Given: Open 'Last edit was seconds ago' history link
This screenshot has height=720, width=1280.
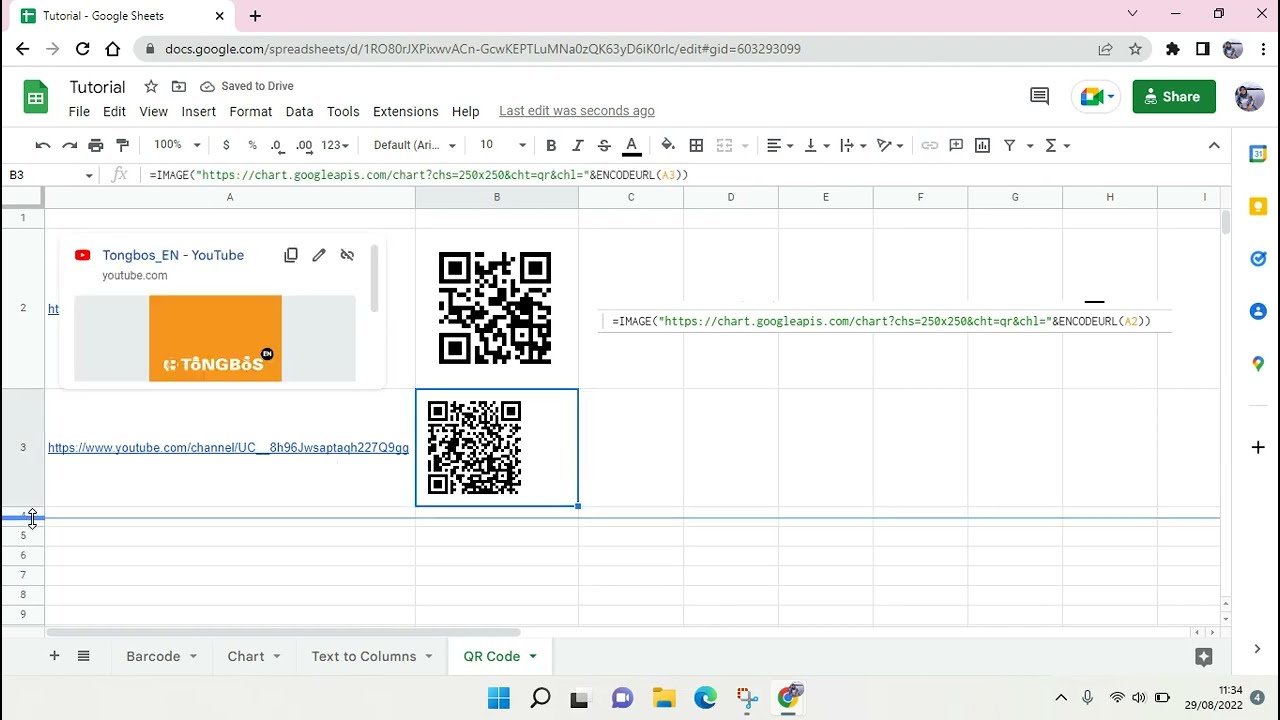Looking at the screenshot, I should 577,111.
